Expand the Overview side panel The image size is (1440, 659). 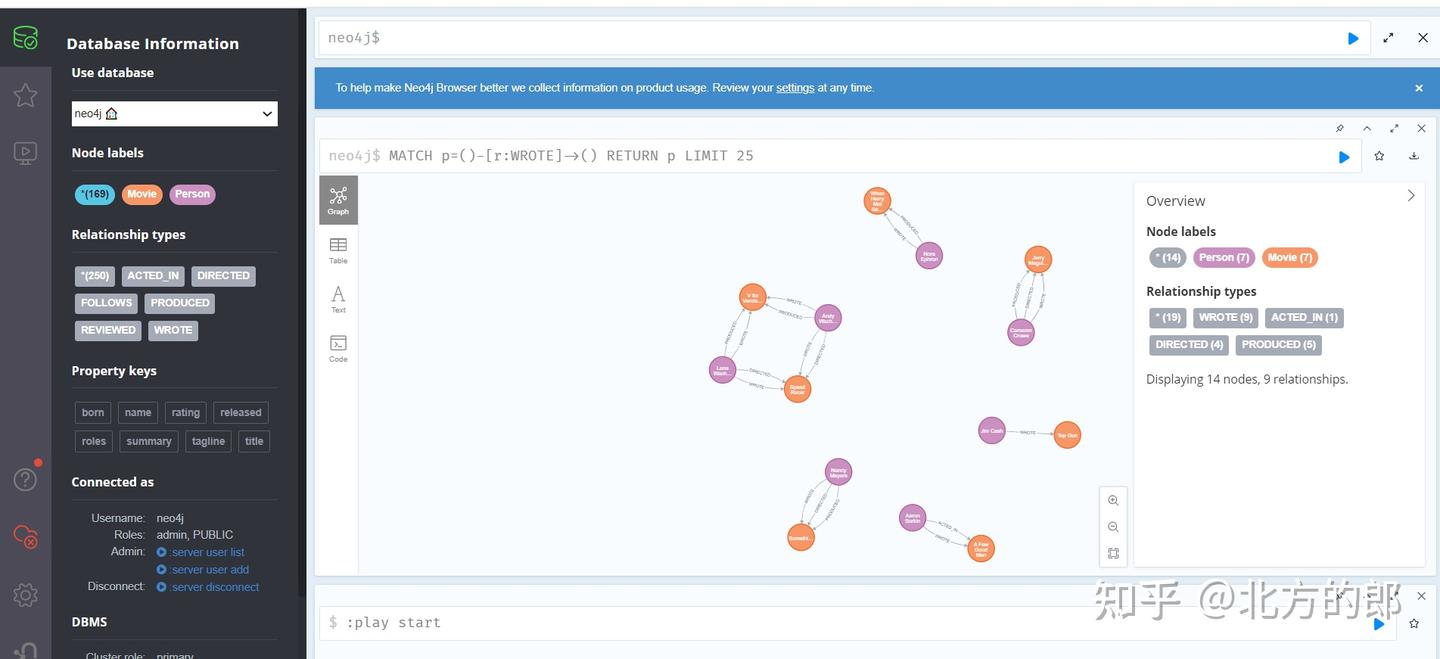(1410, 195)
